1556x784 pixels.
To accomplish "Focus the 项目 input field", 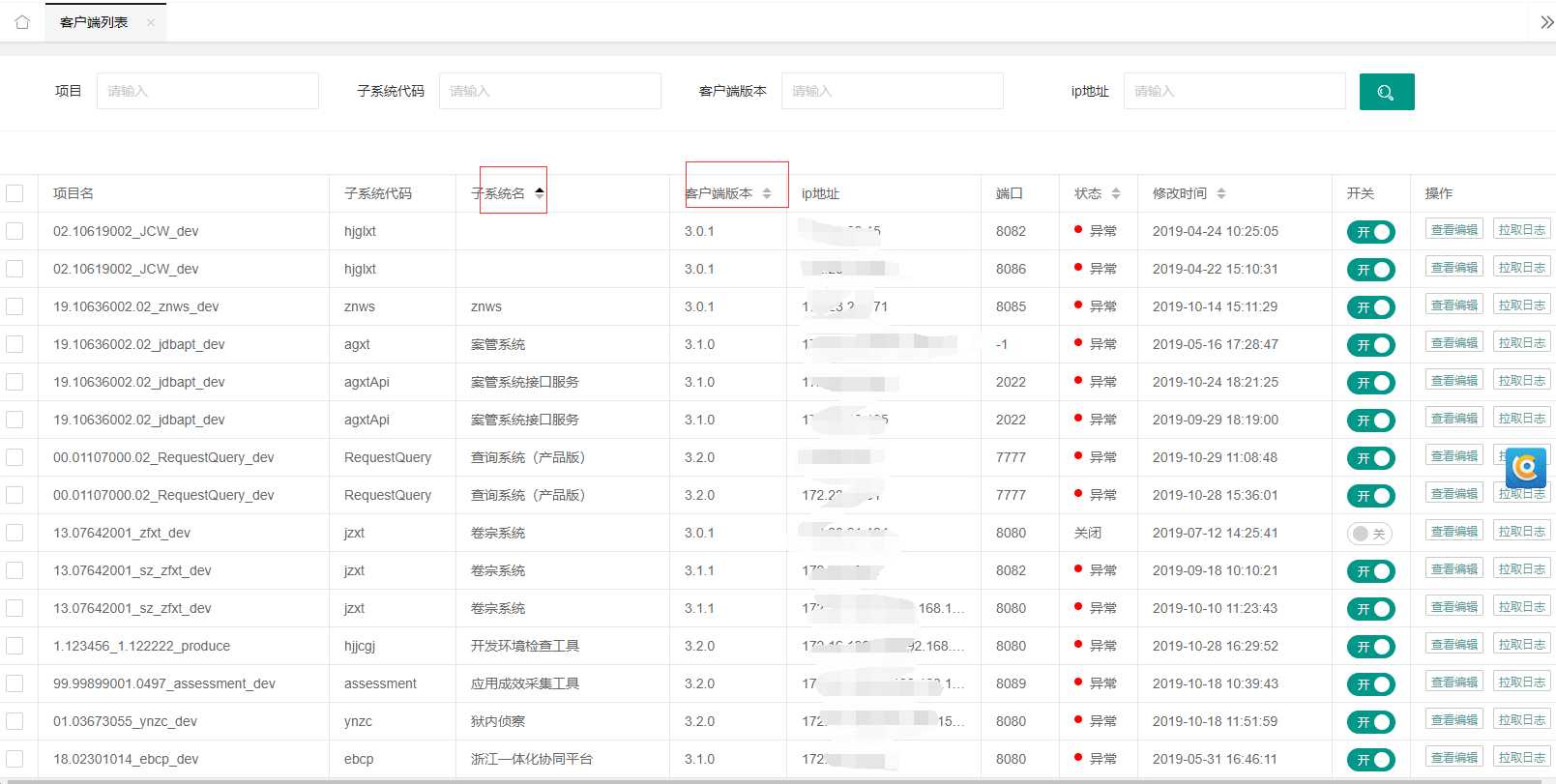I will (208, 91).
